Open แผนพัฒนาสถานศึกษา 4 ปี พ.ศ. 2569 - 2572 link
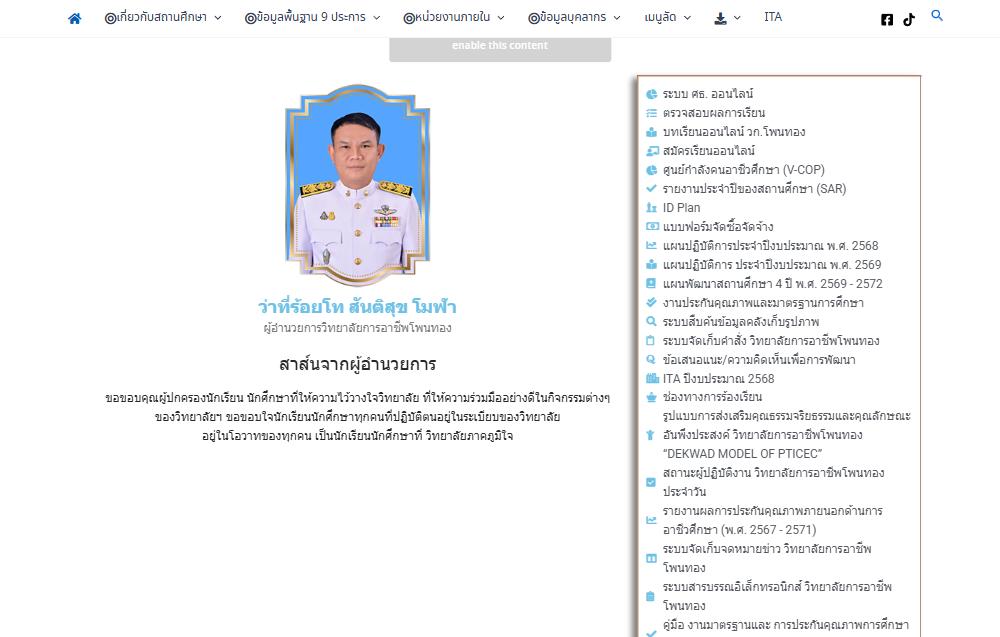The image size is (1000, 637). (x=772, y=284)
